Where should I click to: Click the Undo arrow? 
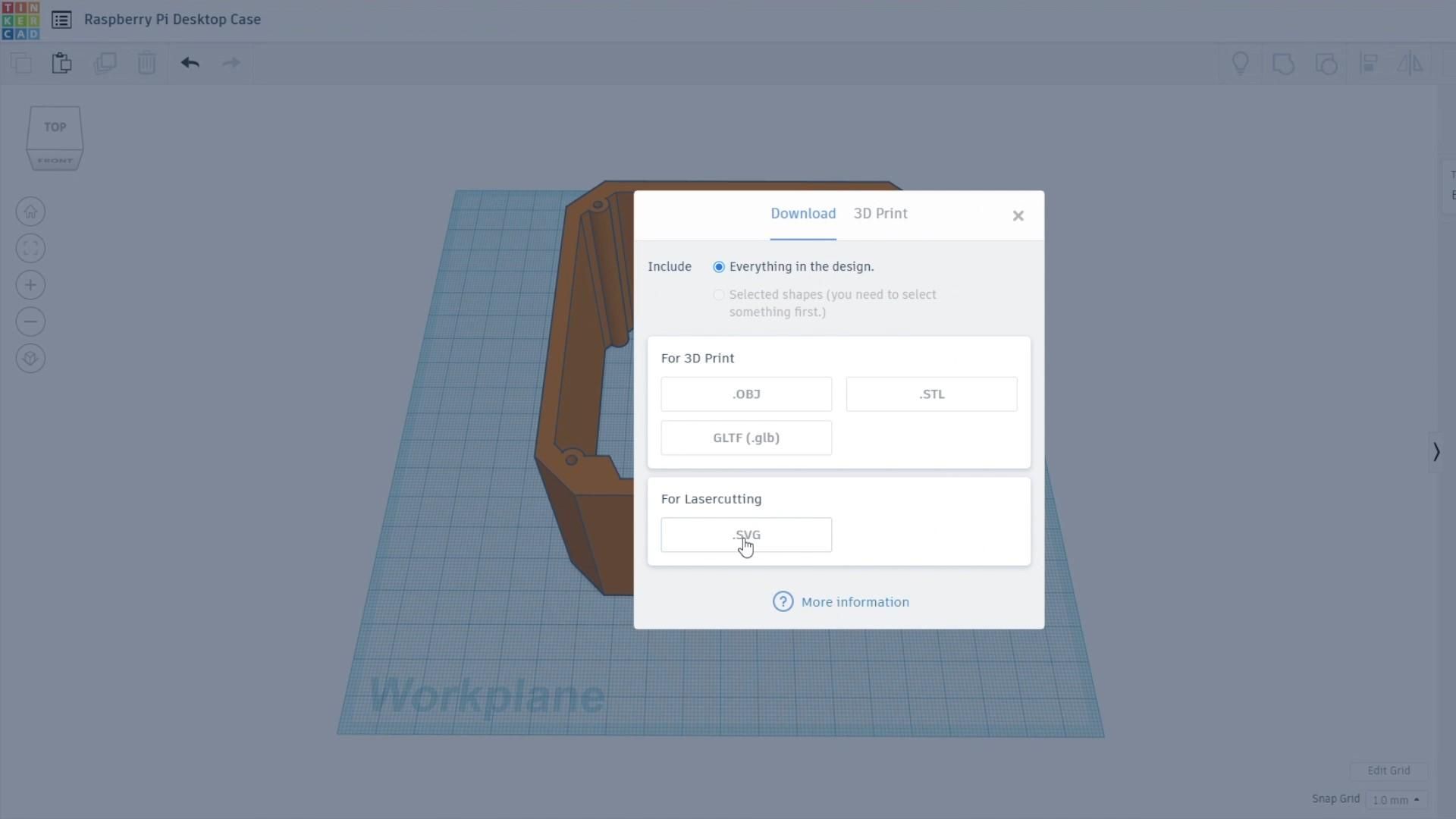click(x=190, y=63)
